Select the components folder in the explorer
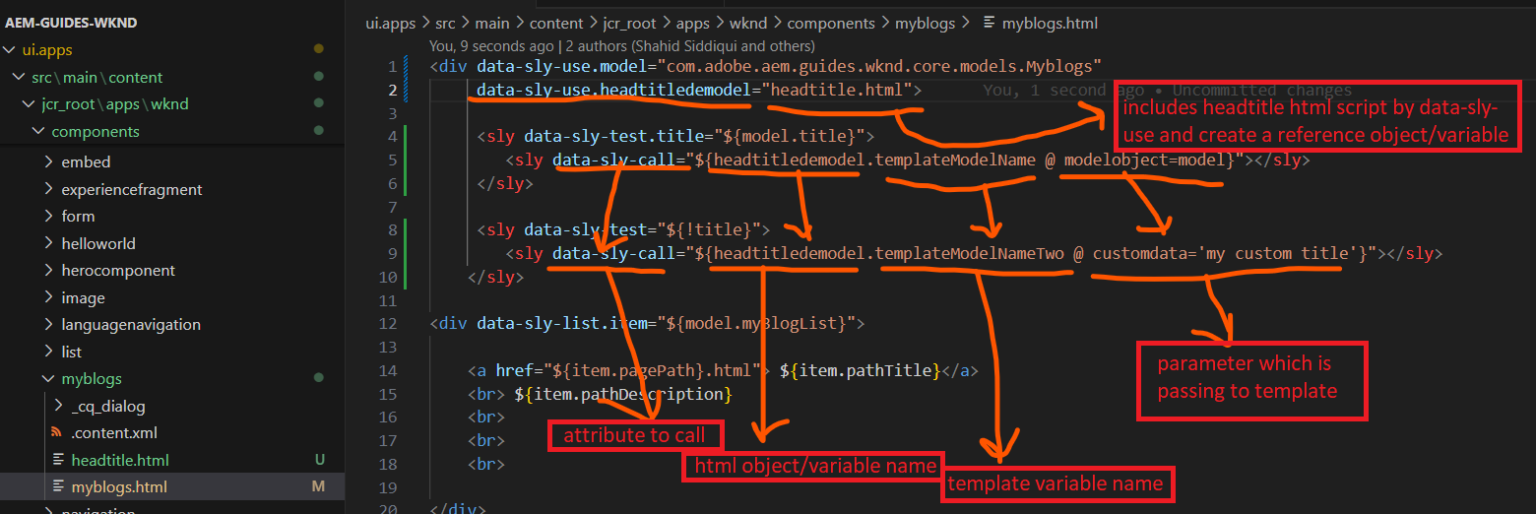Image resolution: width=1536 pixels, height=514 pixels. tap(95, 131)
